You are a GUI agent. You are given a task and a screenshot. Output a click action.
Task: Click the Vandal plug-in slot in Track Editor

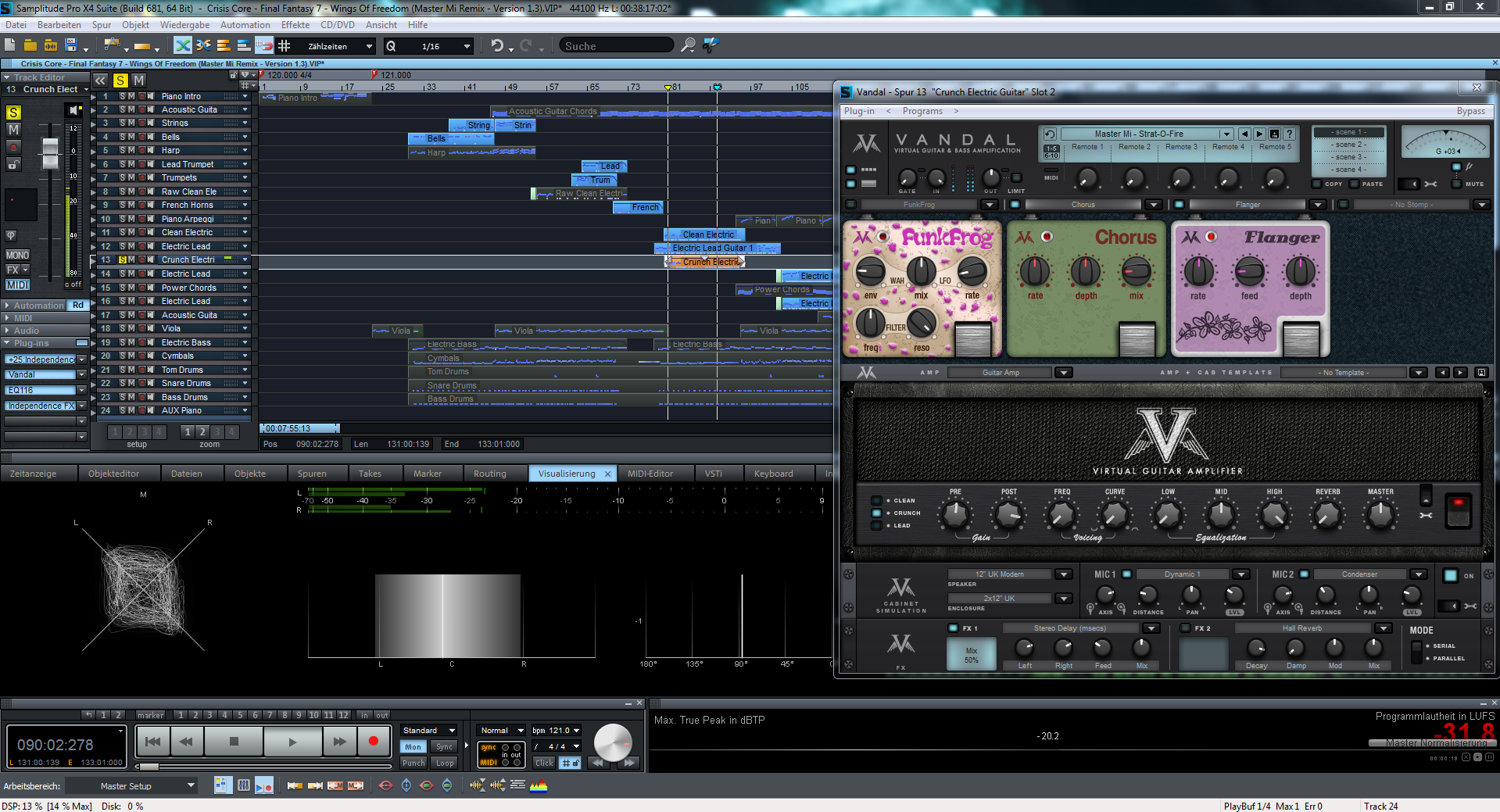[41, 374]
